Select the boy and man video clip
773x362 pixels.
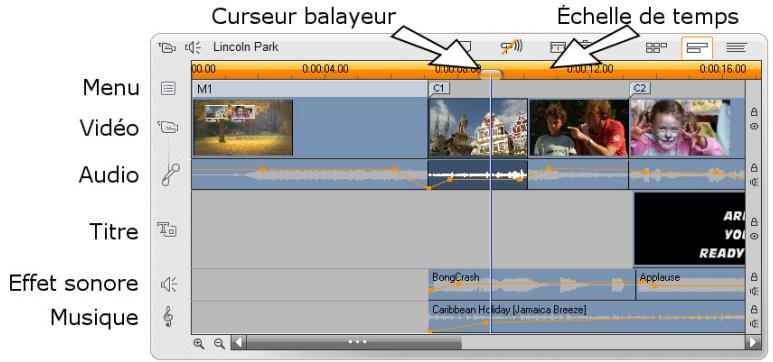pos(579,128)
